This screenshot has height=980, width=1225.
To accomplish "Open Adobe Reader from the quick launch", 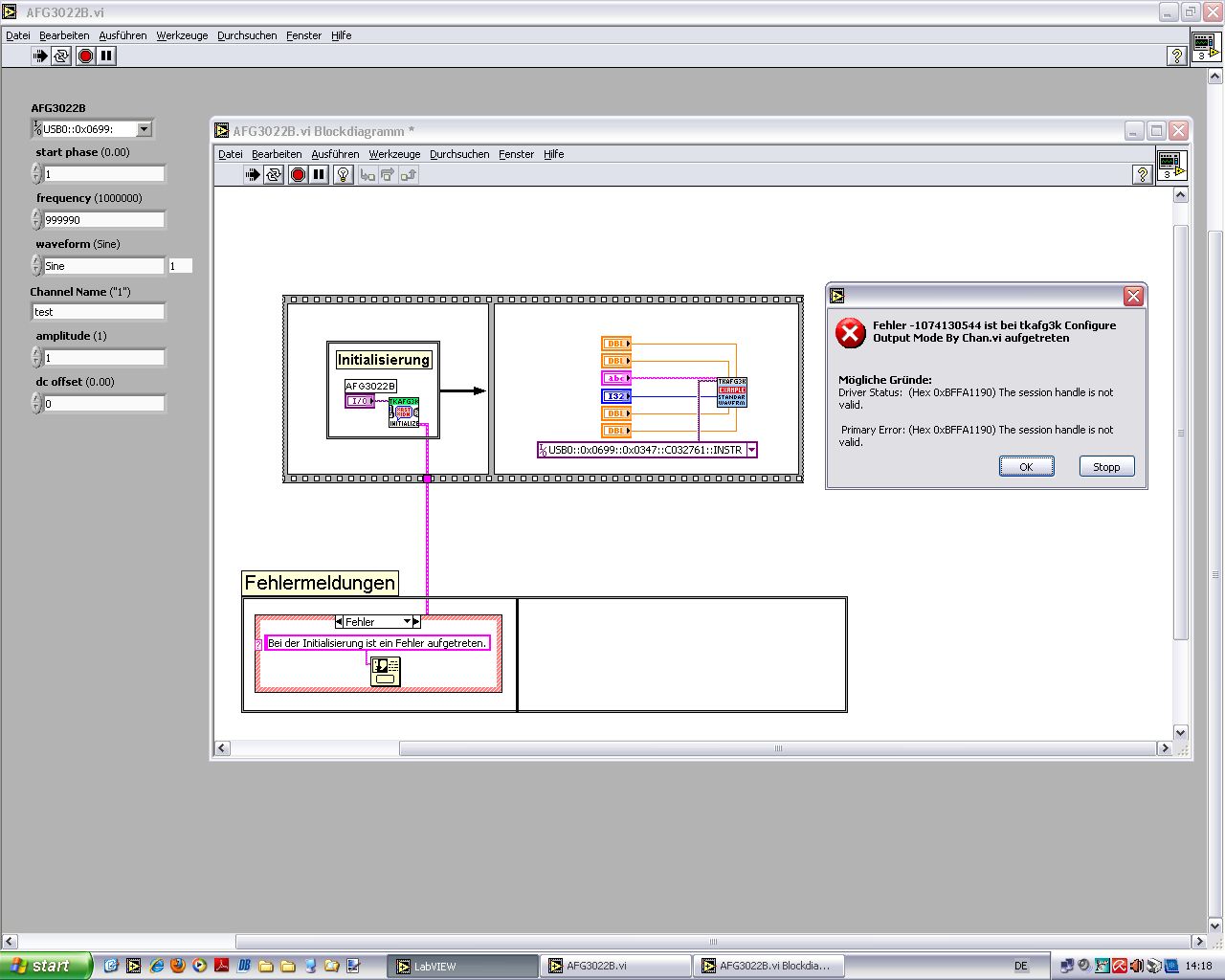I will click(222, 966).
